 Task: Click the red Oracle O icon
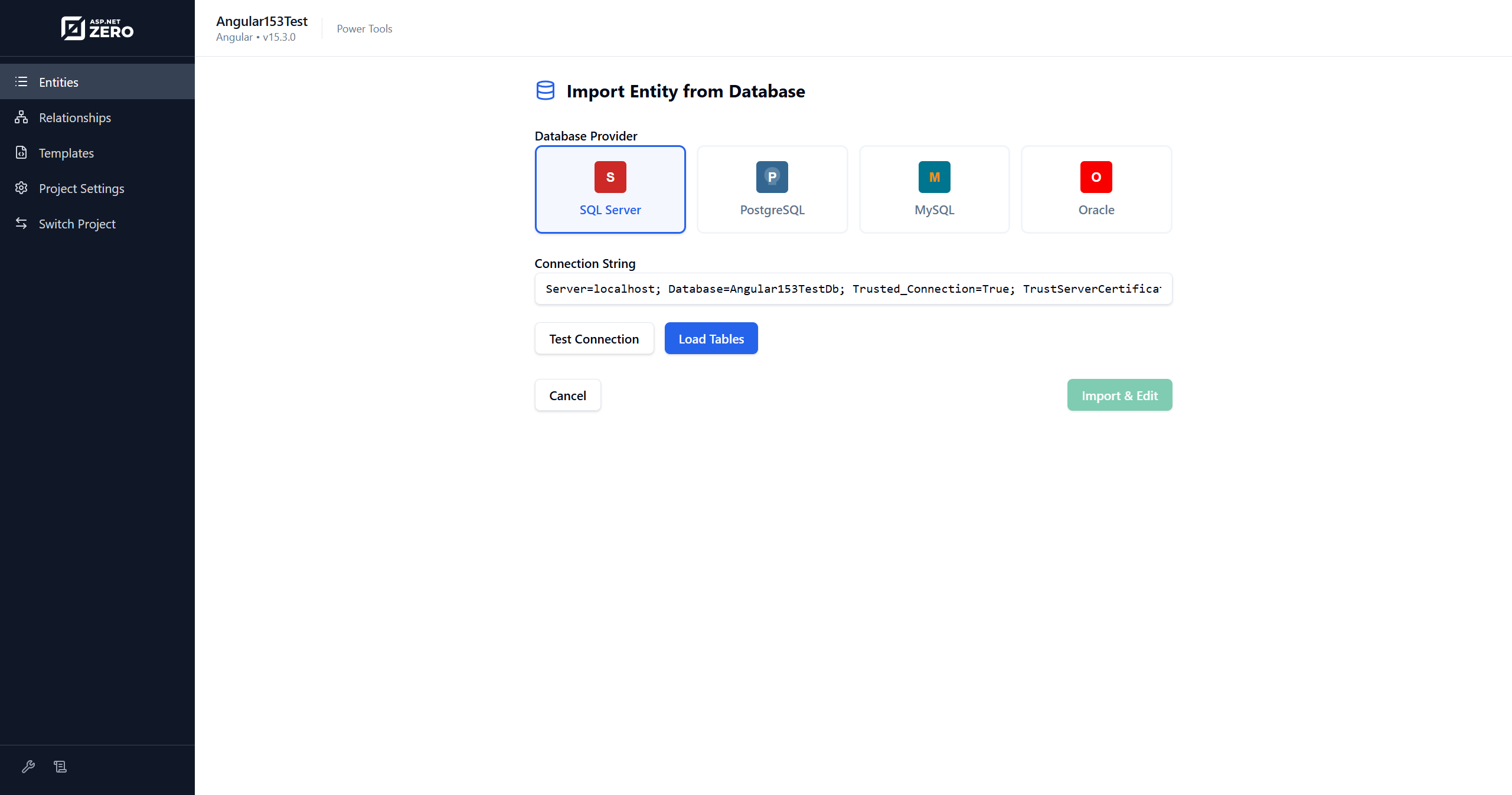click(1096, 177)
